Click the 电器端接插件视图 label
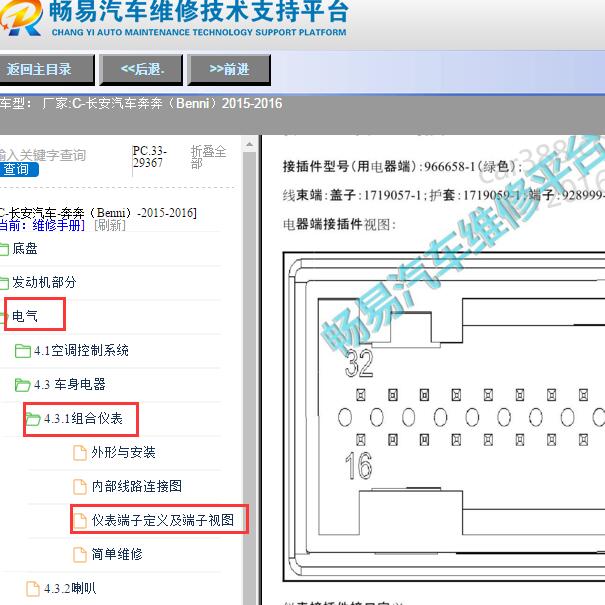The height and width of the screenshot is (605, 605). coord(340,224)
